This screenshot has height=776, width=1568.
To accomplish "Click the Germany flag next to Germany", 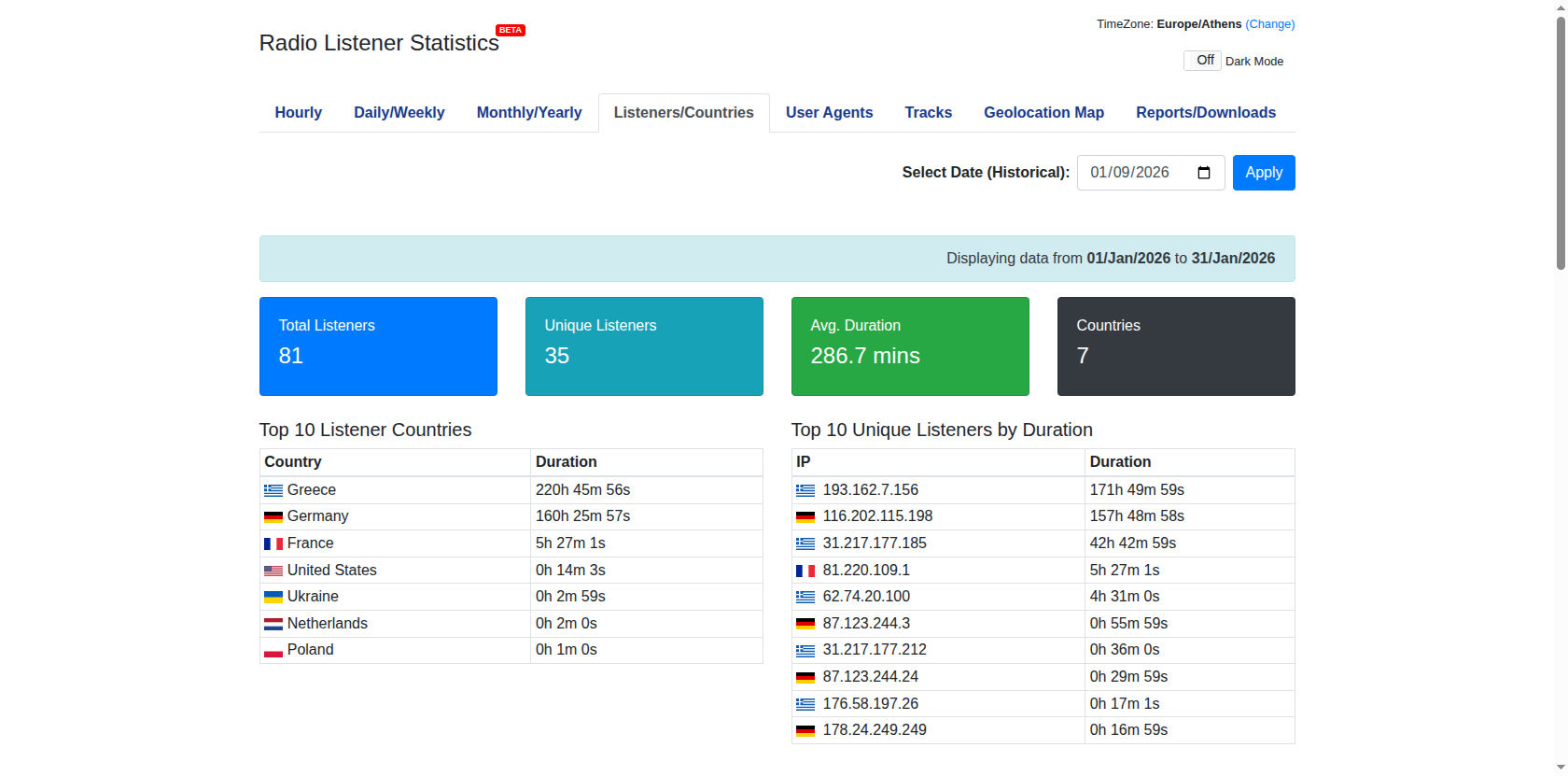I will [273, 516].
